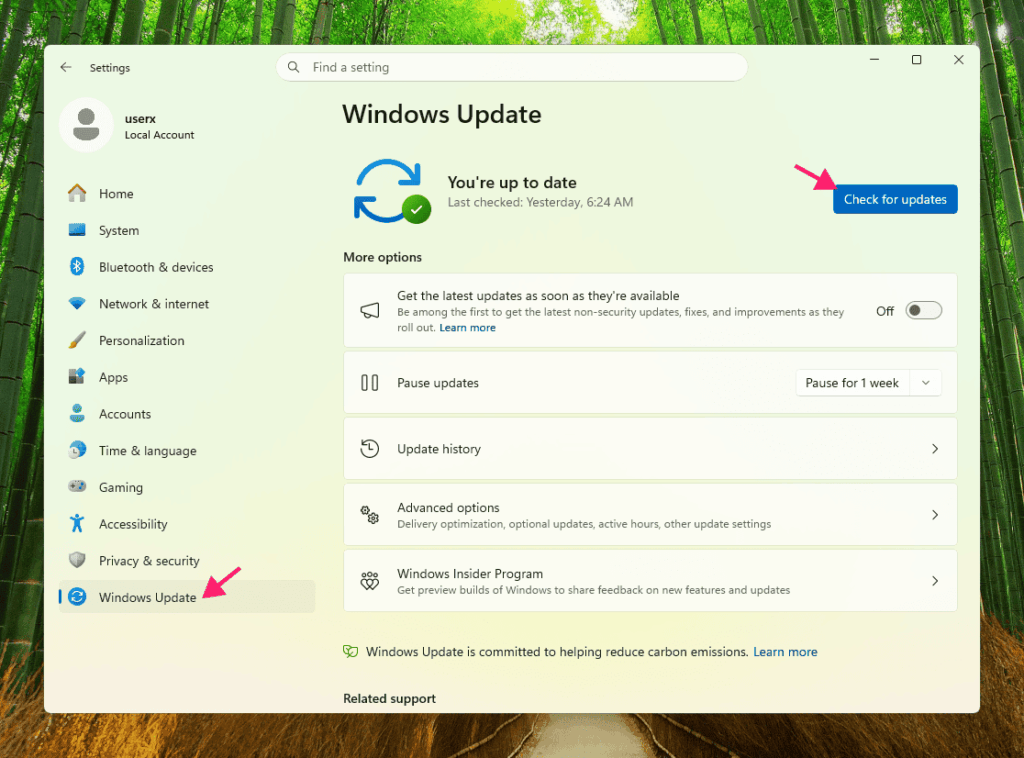Viewport: 1024px width, 758px height.
Task: Open Gaming settings page
Action: 187,486
